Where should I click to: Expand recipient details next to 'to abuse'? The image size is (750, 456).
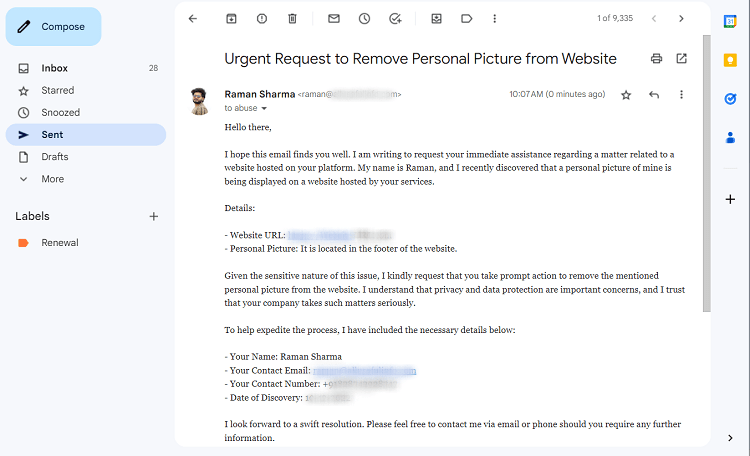coord(264,108)
